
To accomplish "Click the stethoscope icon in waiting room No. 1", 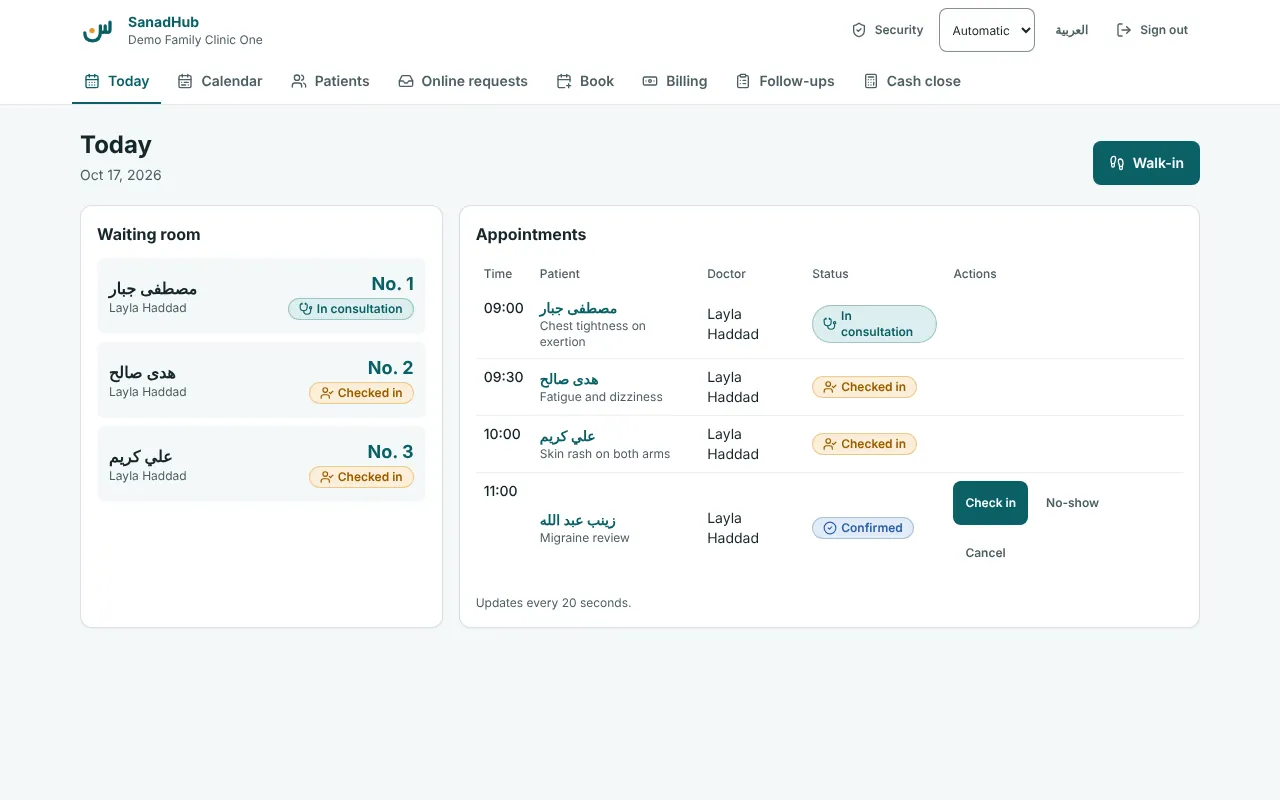I will [306, 309].
